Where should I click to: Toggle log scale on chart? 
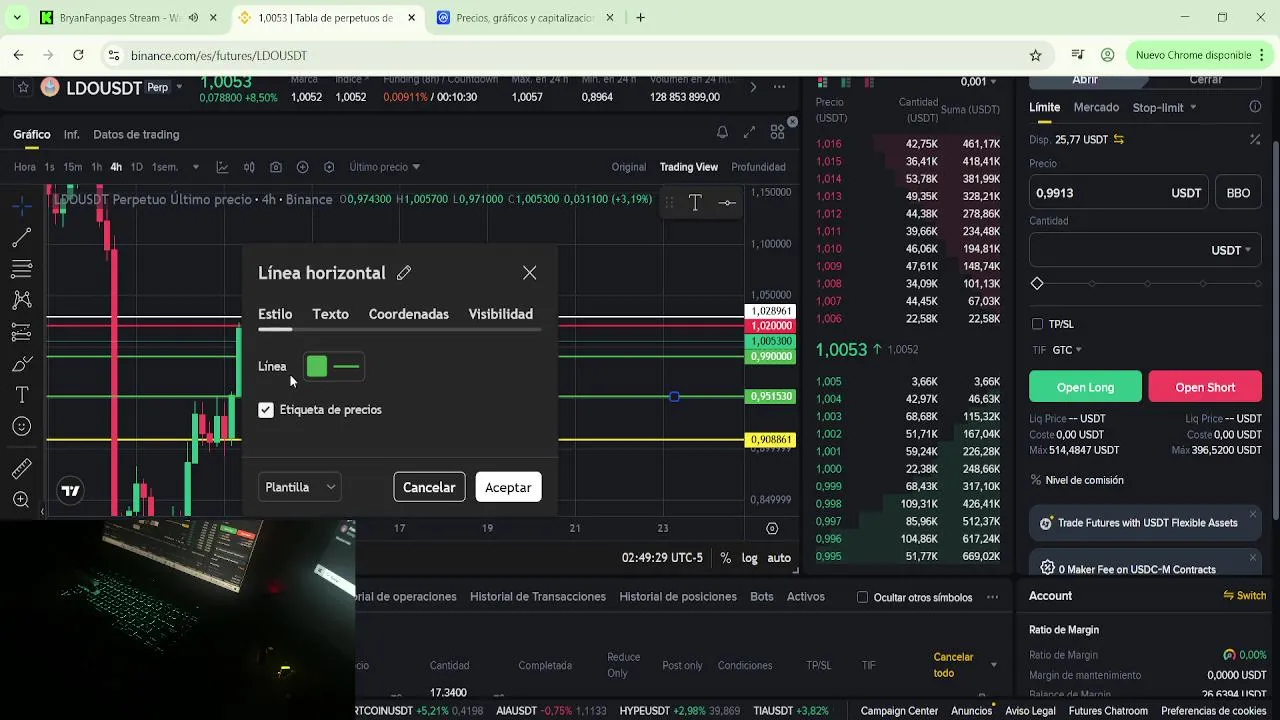tap(749, 558)
